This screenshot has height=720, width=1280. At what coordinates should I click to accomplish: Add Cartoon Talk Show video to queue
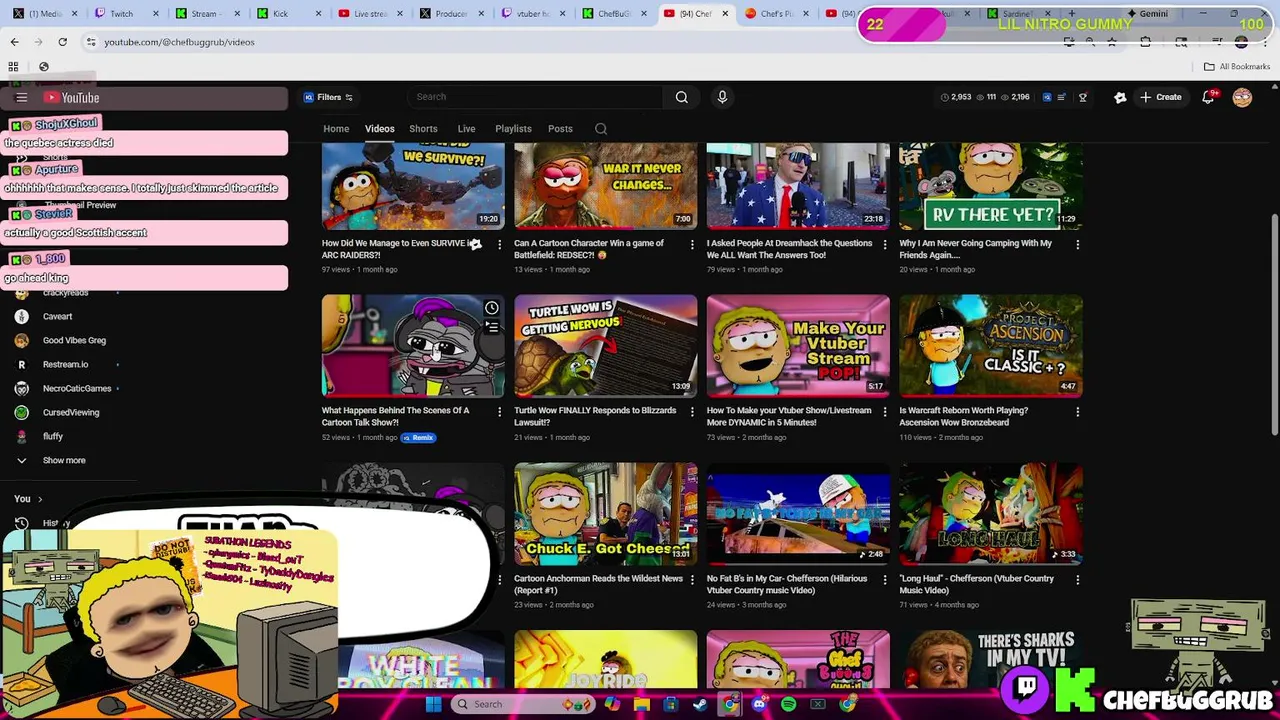point(491,327)
